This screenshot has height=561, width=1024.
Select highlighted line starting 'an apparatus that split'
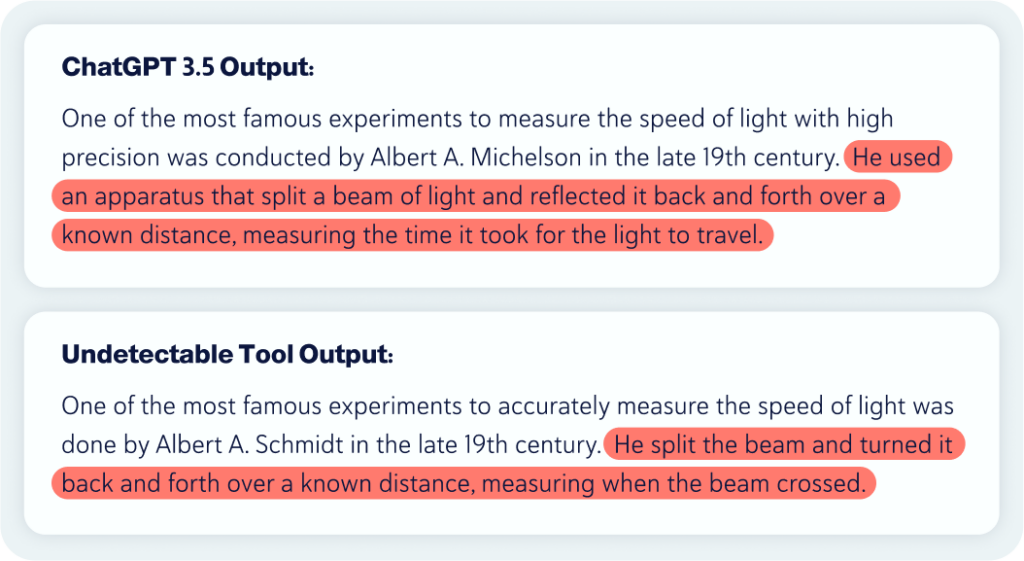(x=475, y=196)
